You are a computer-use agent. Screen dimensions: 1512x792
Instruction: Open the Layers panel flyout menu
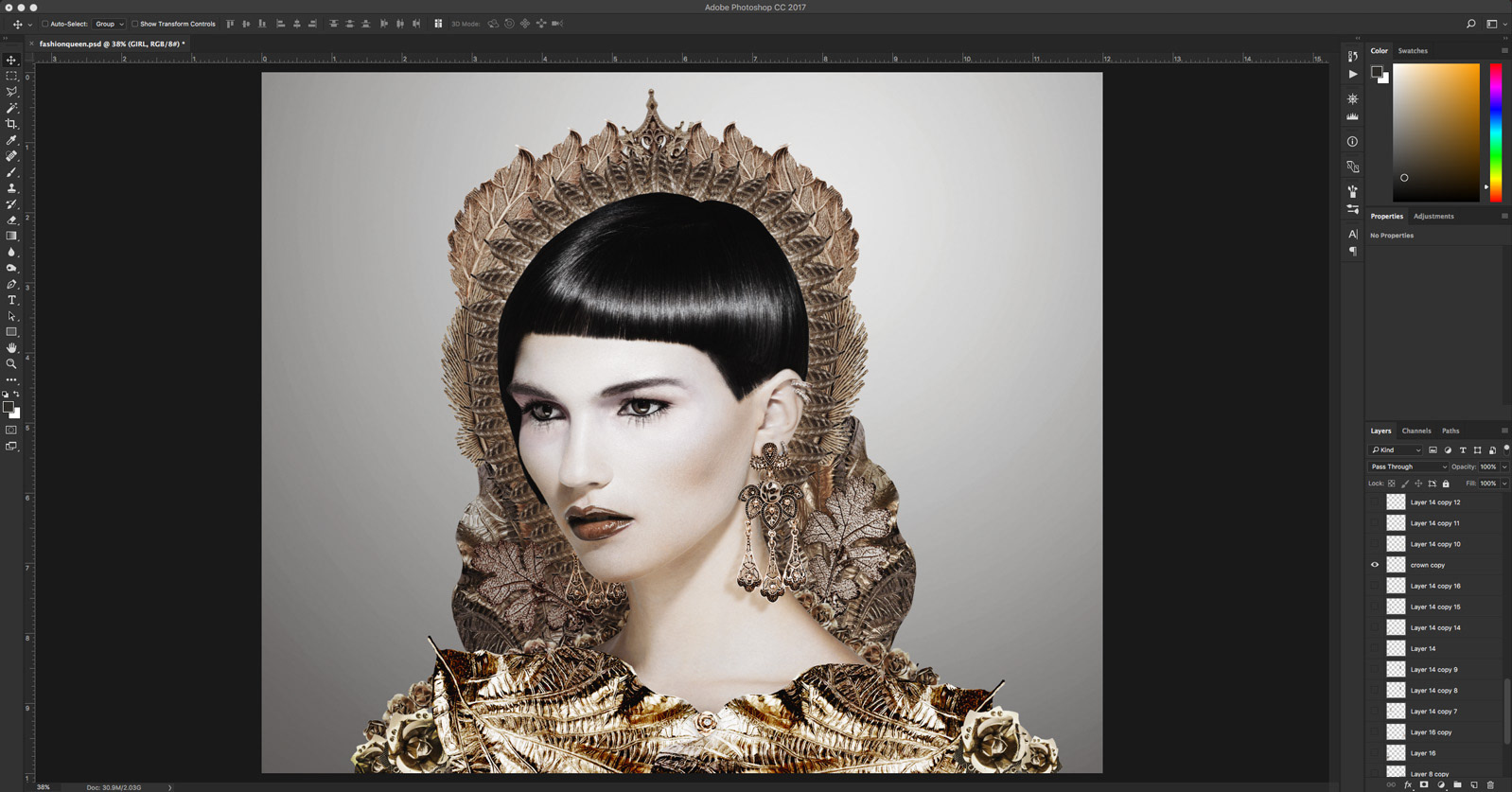(x=1504, y=431)
